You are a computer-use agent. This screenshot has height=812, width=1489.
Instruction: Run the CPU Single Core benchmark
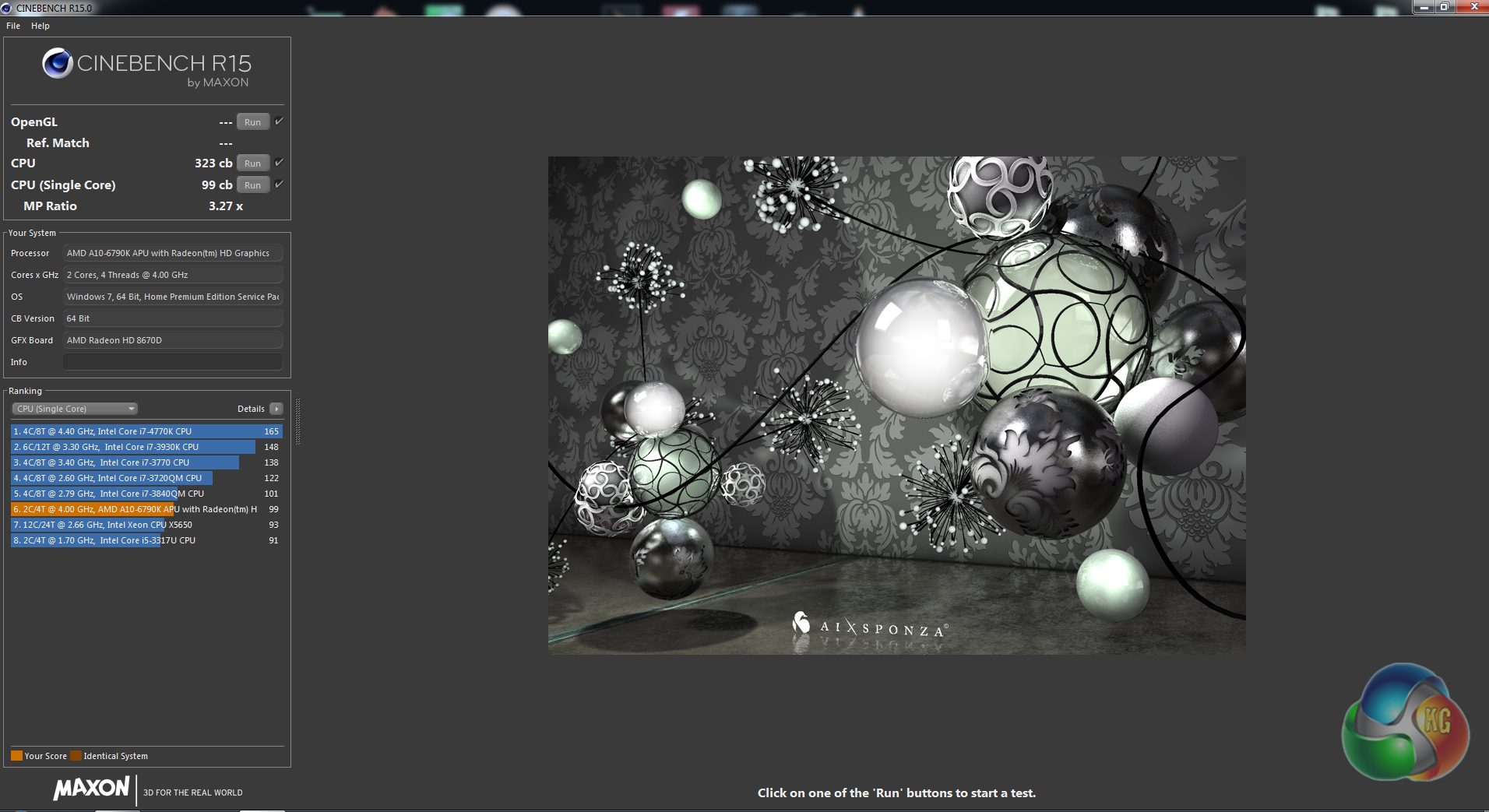[253, 185]
